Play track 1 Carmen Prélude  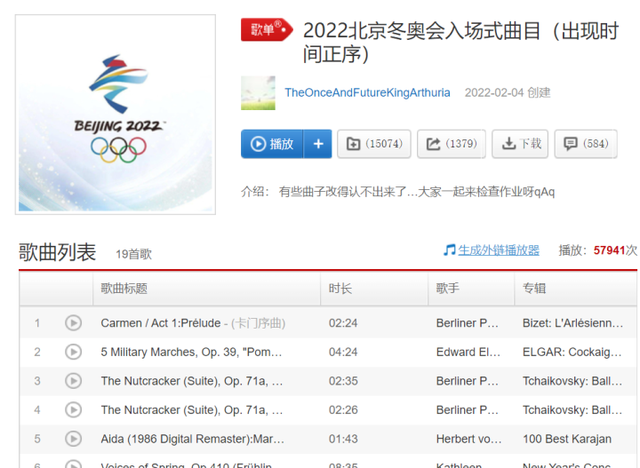(73, 323)
